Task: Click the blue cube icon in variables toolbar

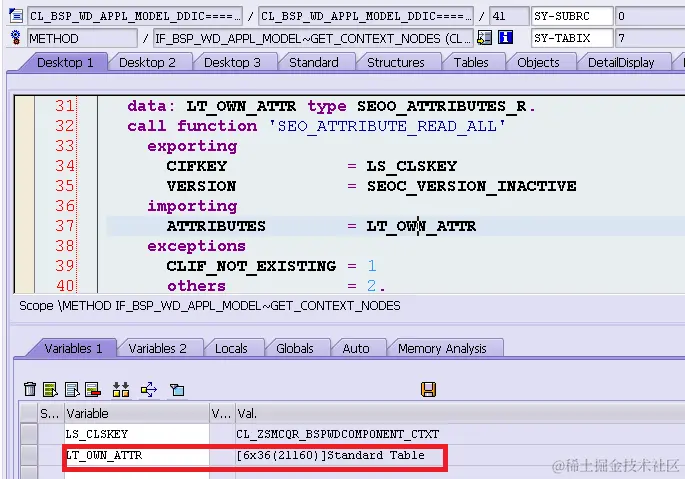Action: [x=177, y=389]
